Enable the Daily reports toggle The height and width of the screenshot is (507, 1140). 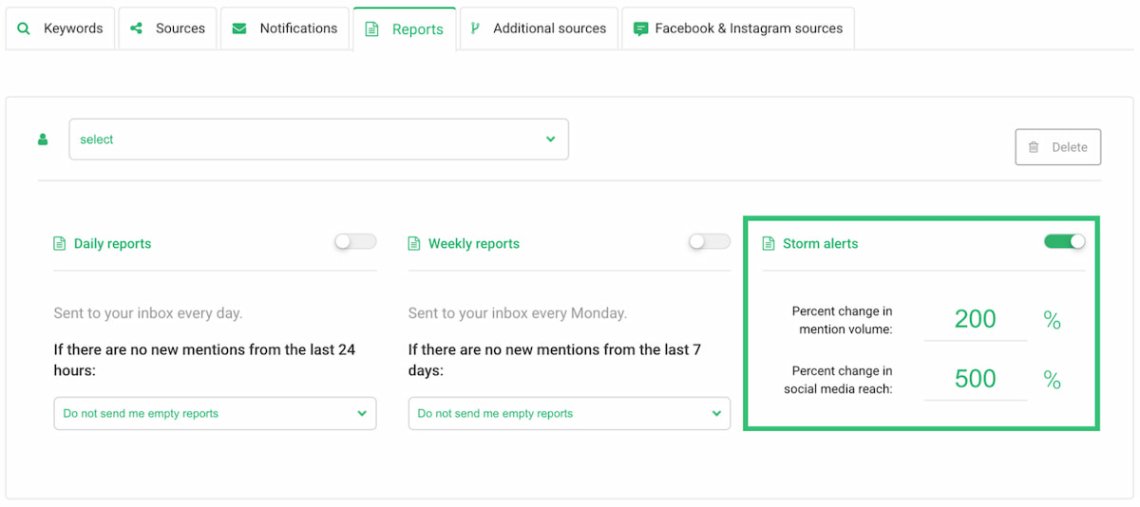[356, 241]
